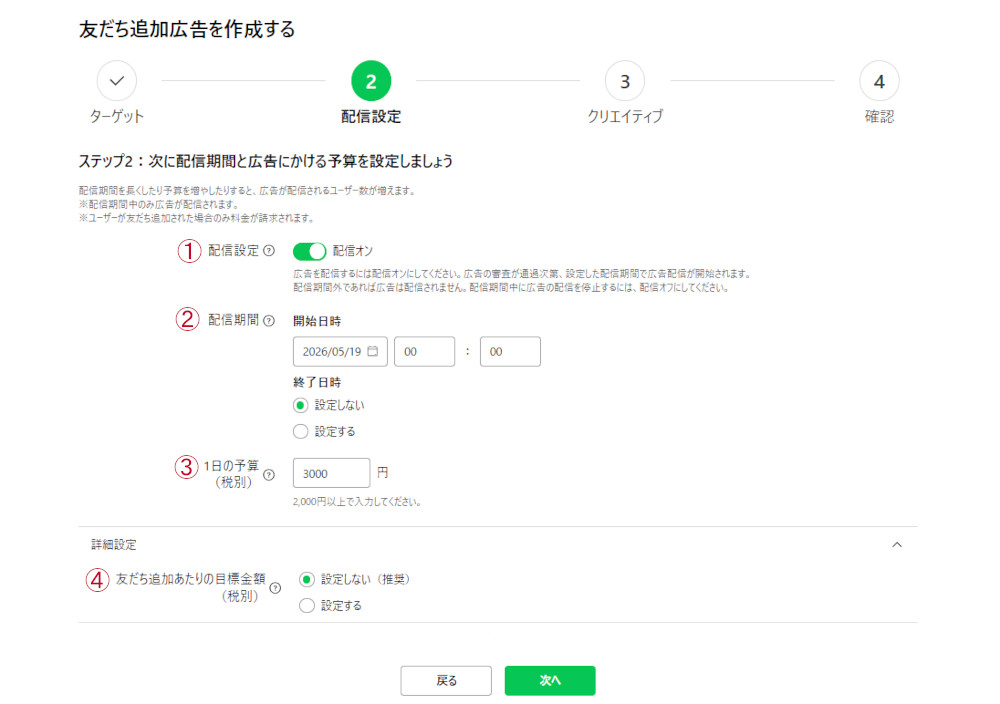This screenshot has height=704, width=1000.
Task: Select 設定する for target amount per friend
Action: coord(307,606)
